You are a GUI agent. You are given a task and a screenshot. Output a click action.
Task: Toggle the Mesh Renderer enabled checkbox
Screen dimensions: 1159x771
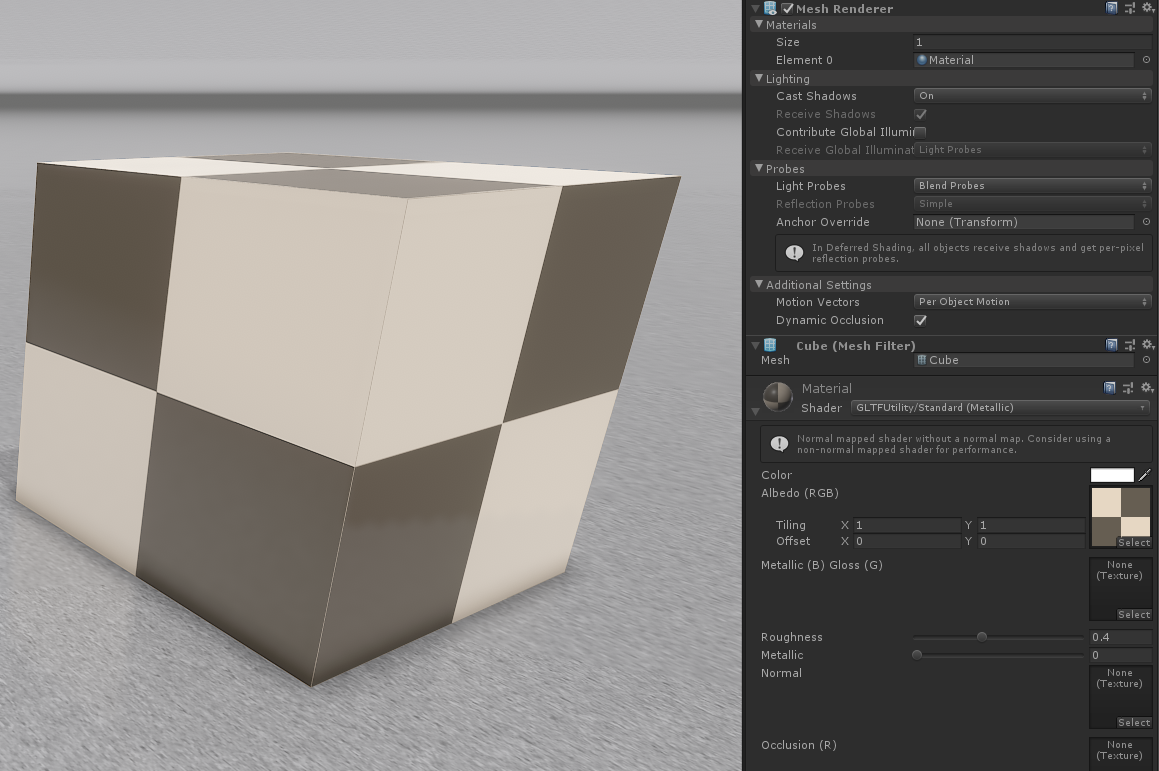pos(787,8)
